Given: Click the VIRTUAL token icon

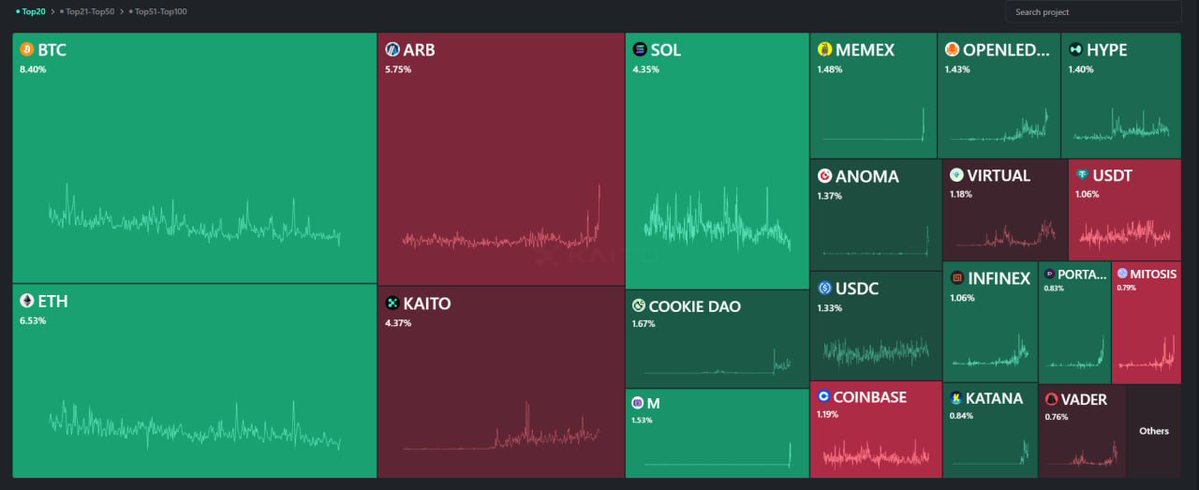Looking at the screenshot, I should [x=956, y=175].
